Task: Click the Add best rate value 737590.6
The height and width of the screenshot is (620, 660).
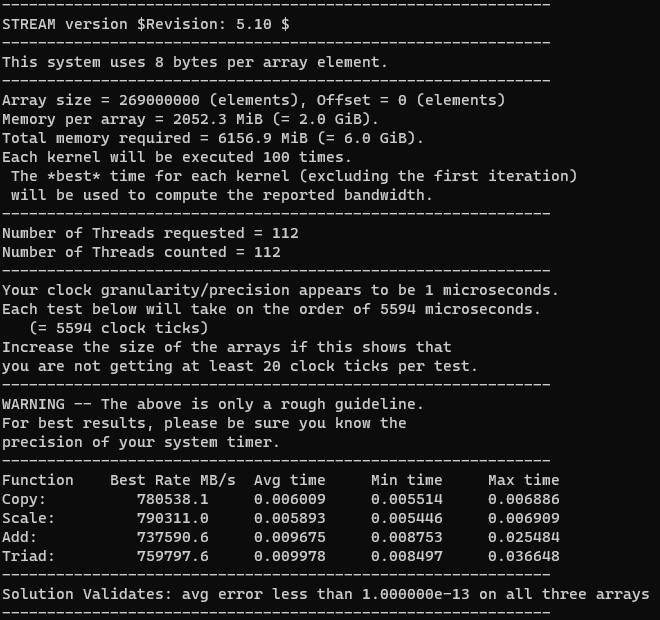Action: 172,538
